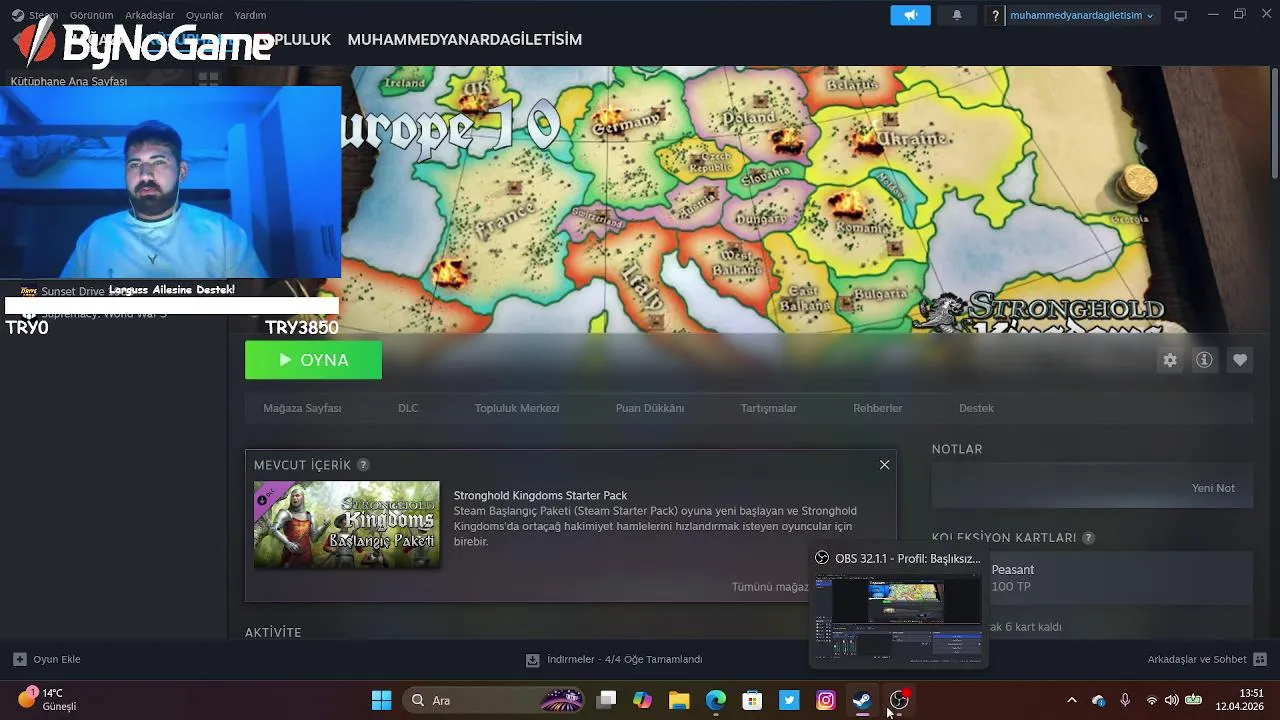
Task: Open File Explorer from taskbar
Action: coord(679,700)
